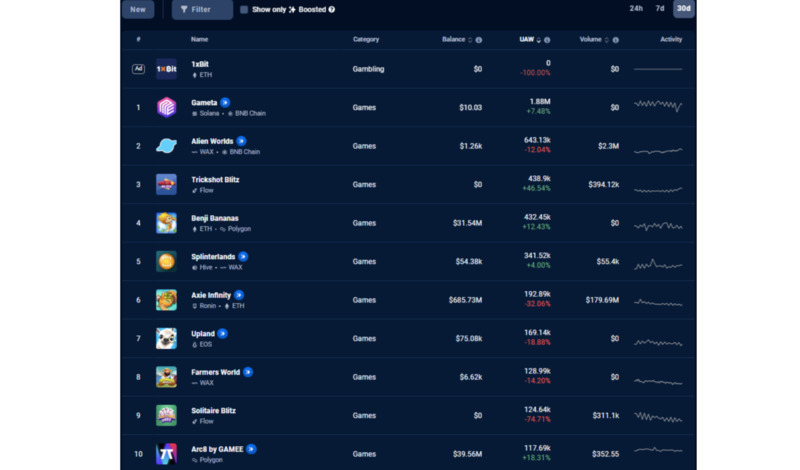Viewport: 800px width, 470px height.
Task: Open the Splinterlands name link
Action: pyautogui.click(x=213, y=257)
